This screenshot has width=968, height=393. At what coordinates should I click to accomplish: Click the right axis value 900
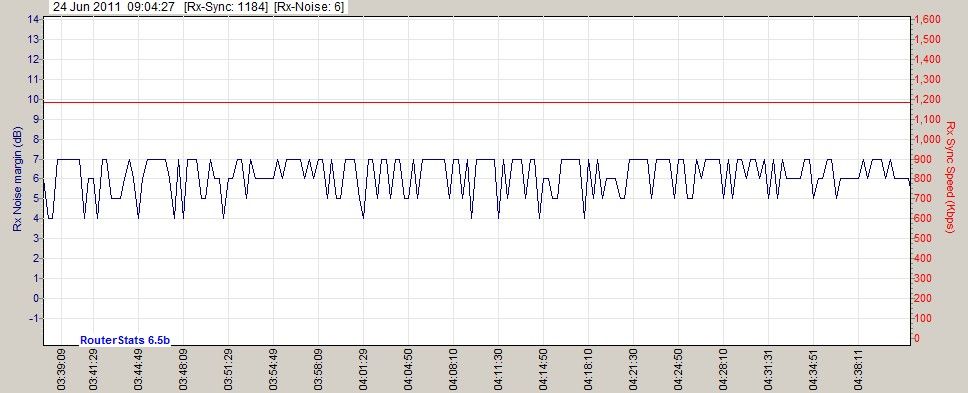[x=924, y=159]
